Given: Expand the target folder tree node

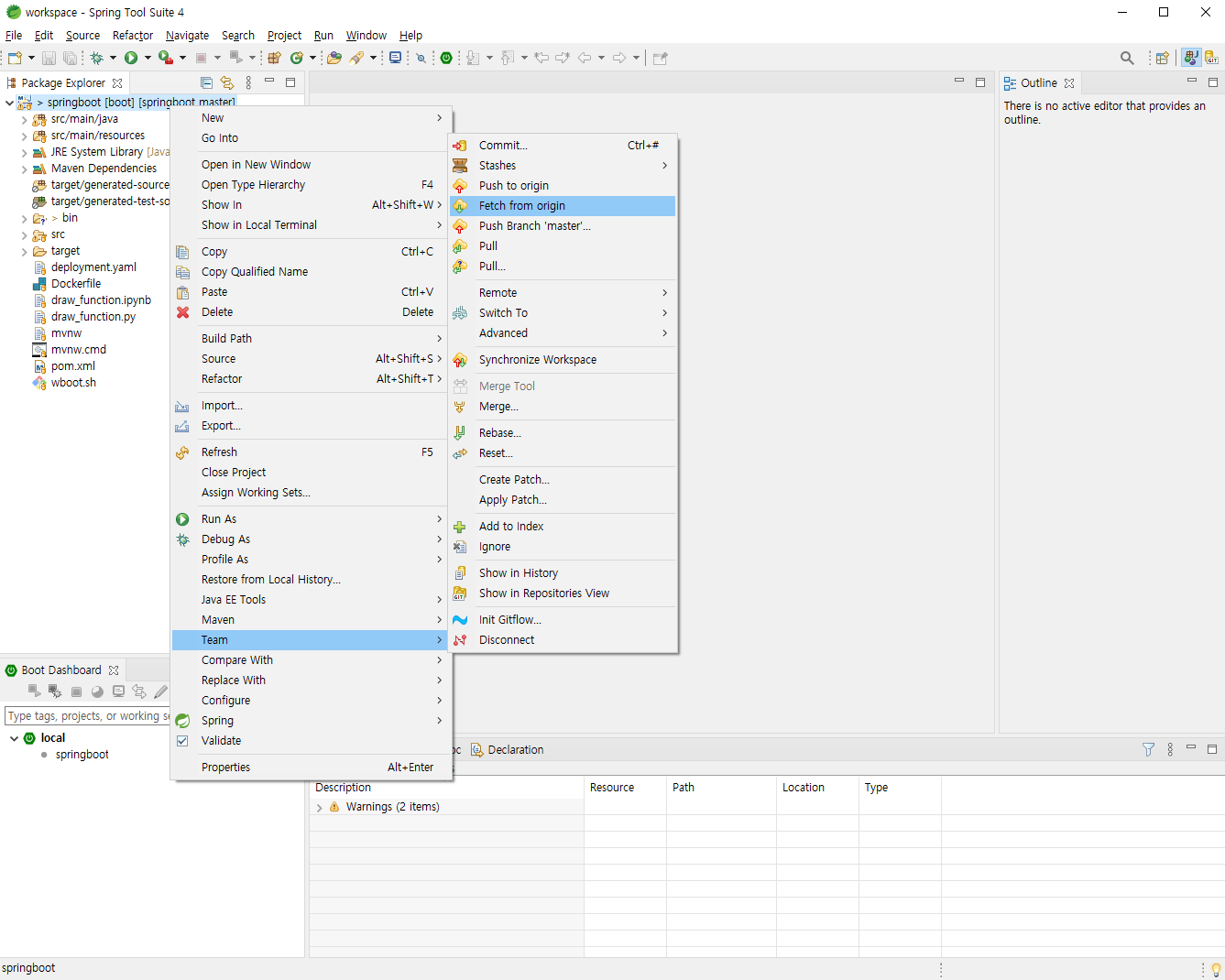Looking at the screenshot, I should pyautogui.click(x=24, y=251).
